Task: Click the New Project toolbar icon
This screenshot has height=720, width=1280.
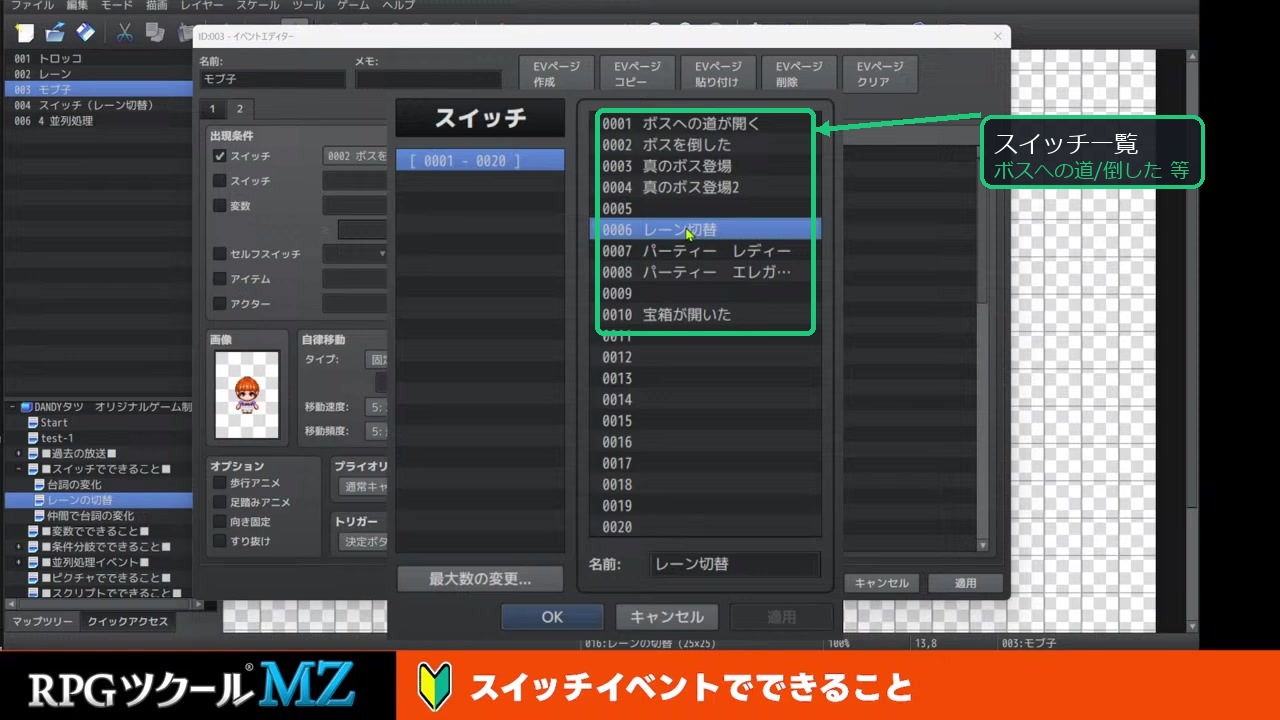Action: point(25,32)
